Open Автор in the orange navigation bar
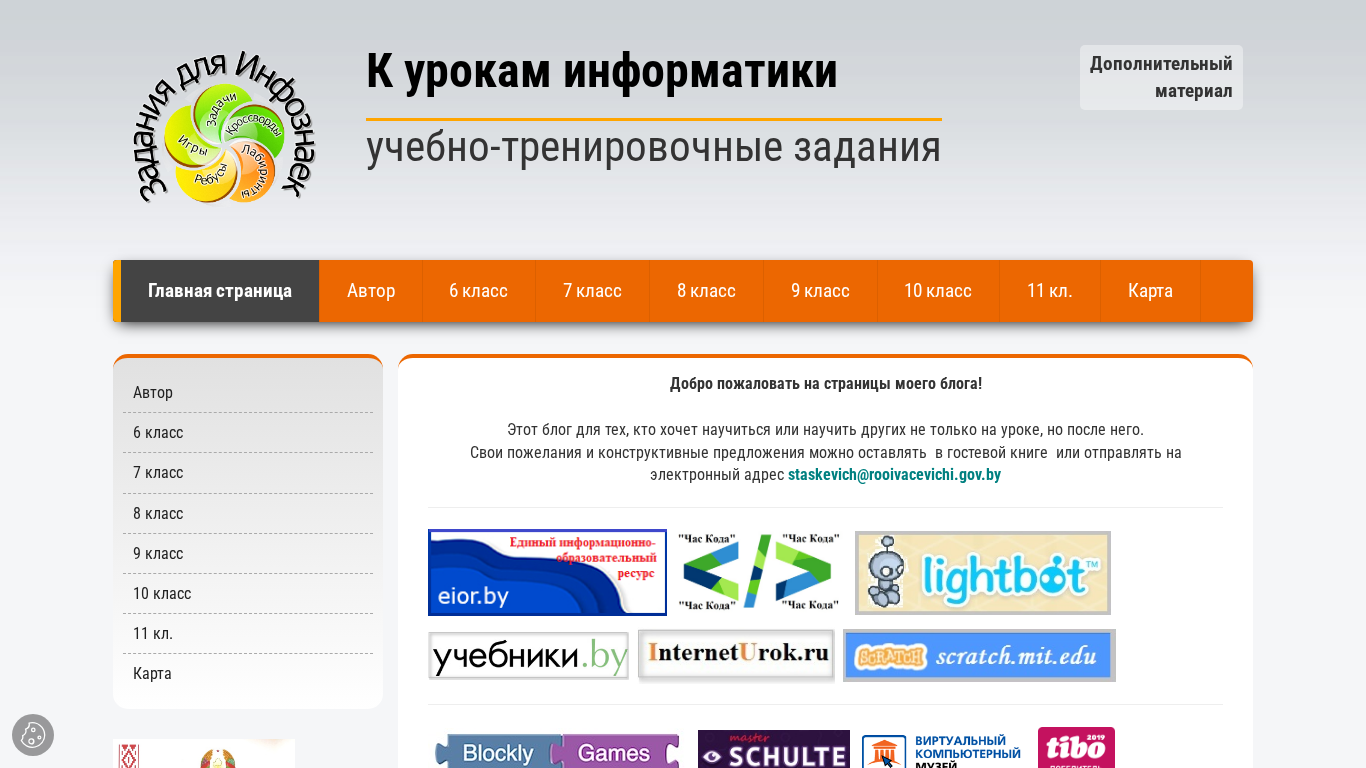 coord(371,291)
